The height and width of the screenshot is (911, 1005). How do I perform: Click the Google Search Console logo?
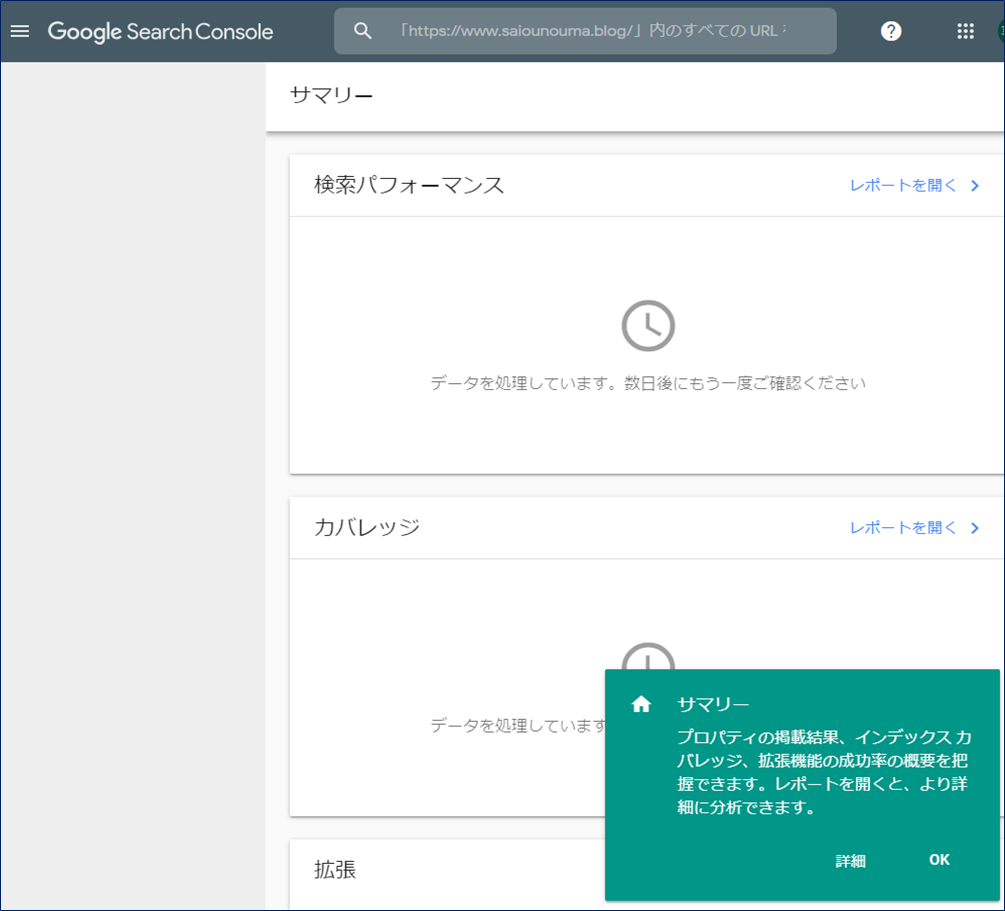click(x=160, y=31)
